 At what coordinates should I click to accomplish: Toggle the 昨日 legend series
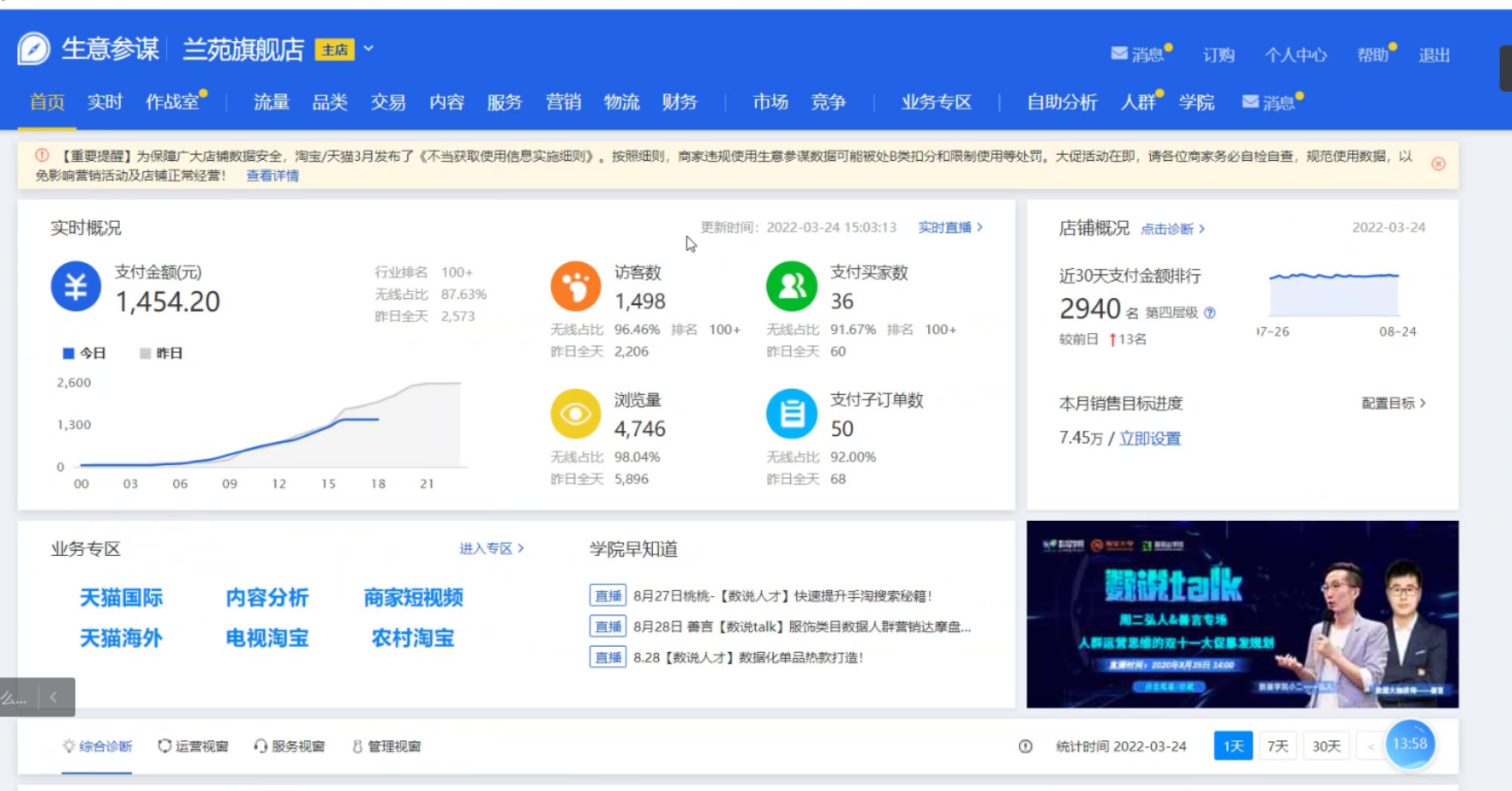pyautogui.click(x=161, y=353)
